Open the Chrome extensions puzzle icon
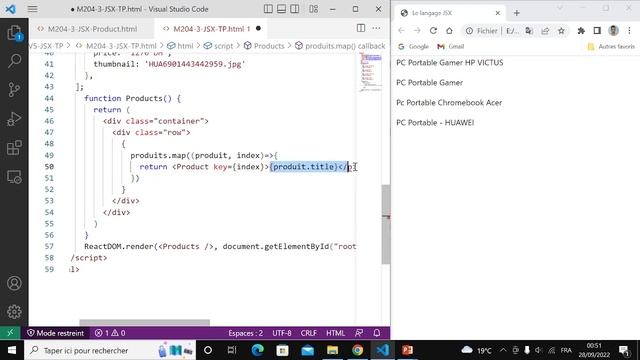 click(581, 31)
